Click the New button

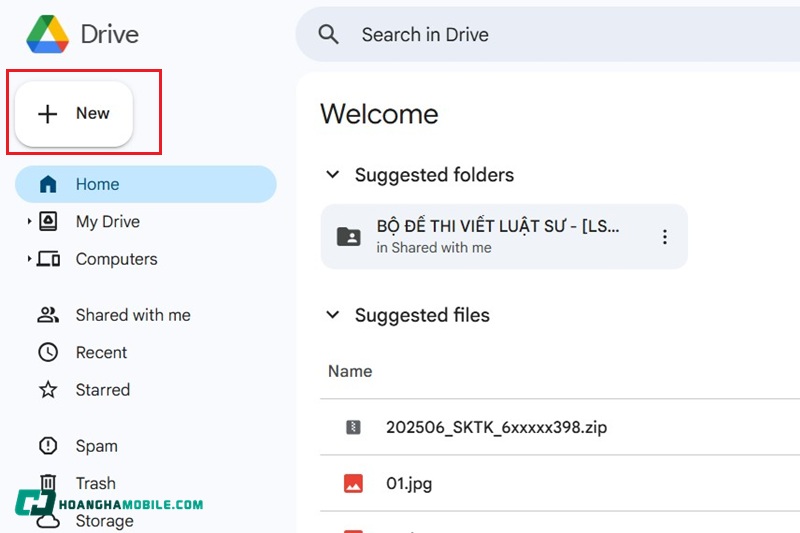tap(74, 114)
